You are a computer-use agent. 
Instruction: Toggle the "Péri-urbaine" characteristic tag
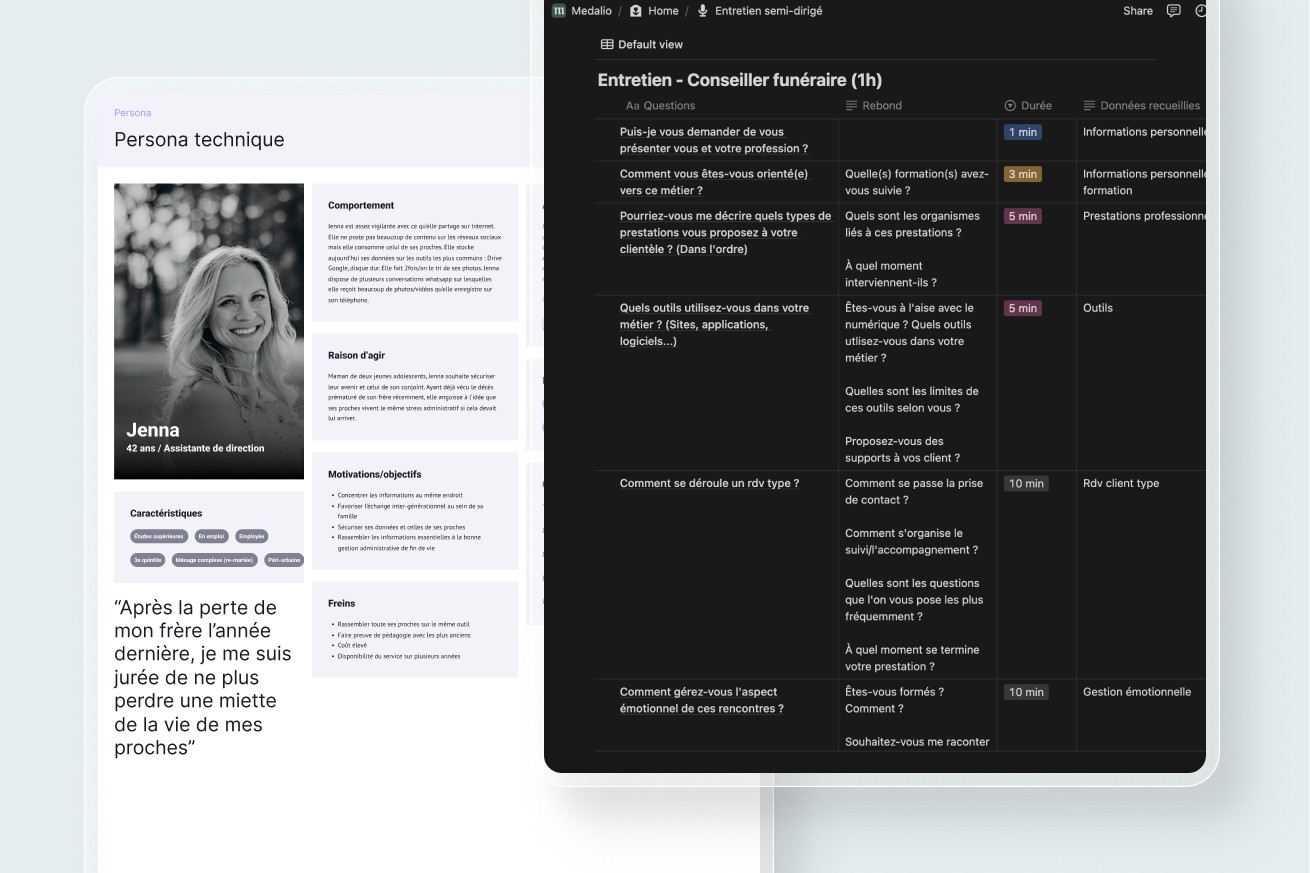283,559
